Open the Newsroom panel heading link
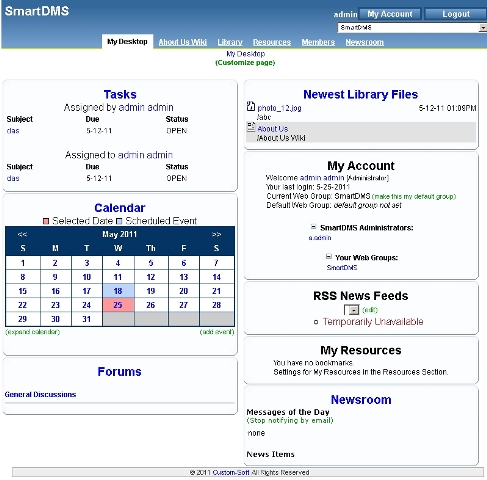 tap(361, 400)
